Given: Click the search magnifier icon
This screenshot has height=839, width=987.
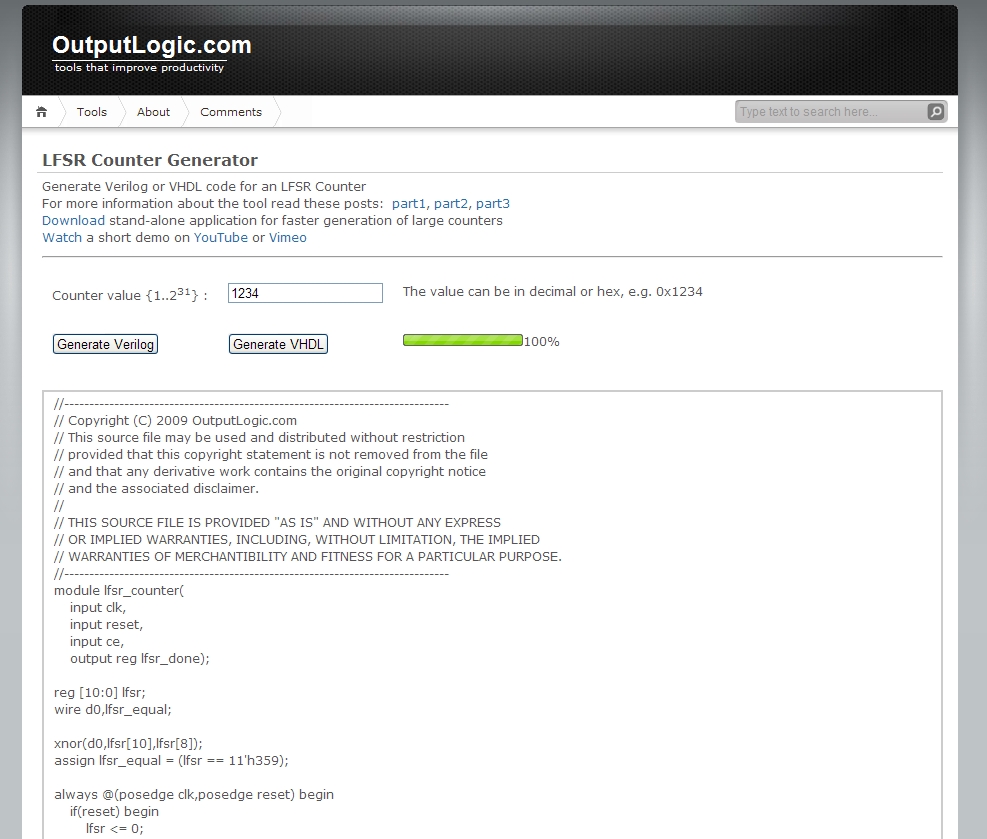Looking at the screenshot, I should tap(935, 112).
